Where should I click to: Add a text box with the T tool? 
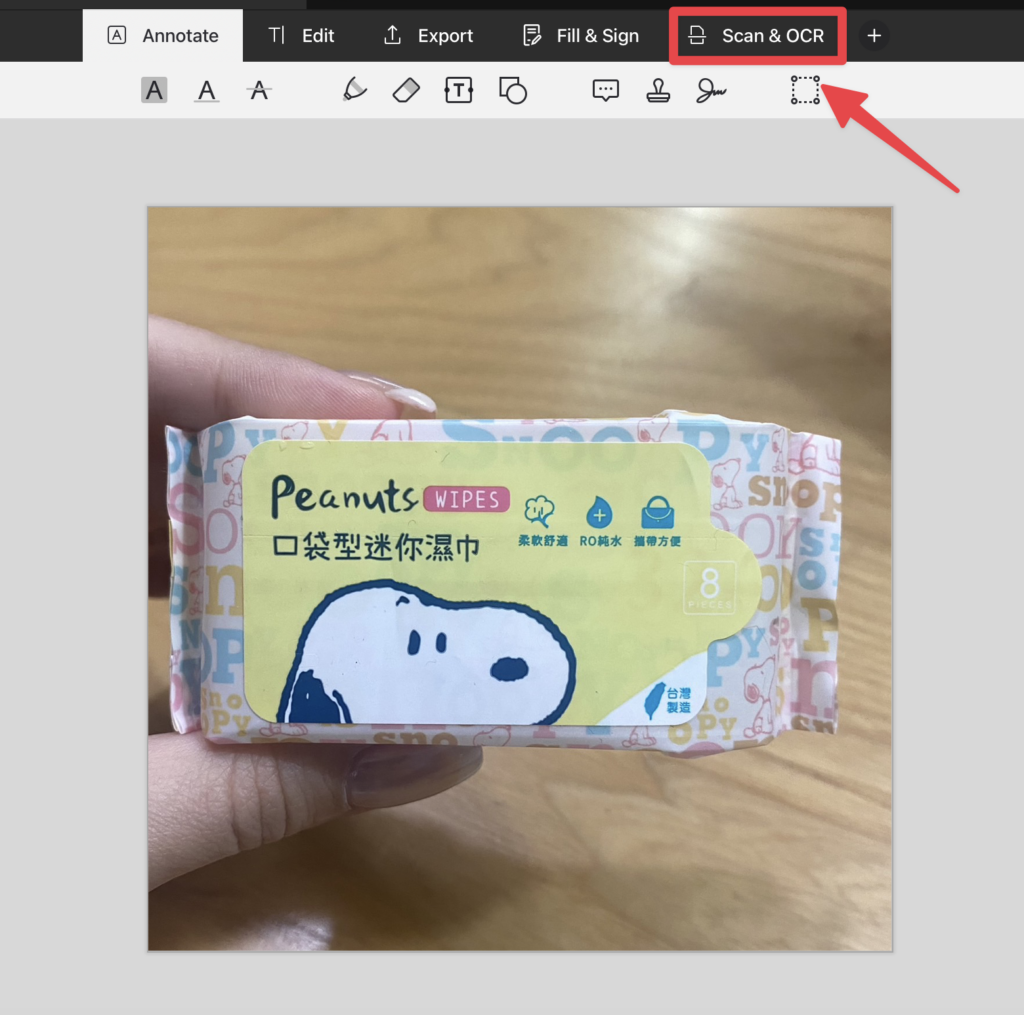(458, 90)
